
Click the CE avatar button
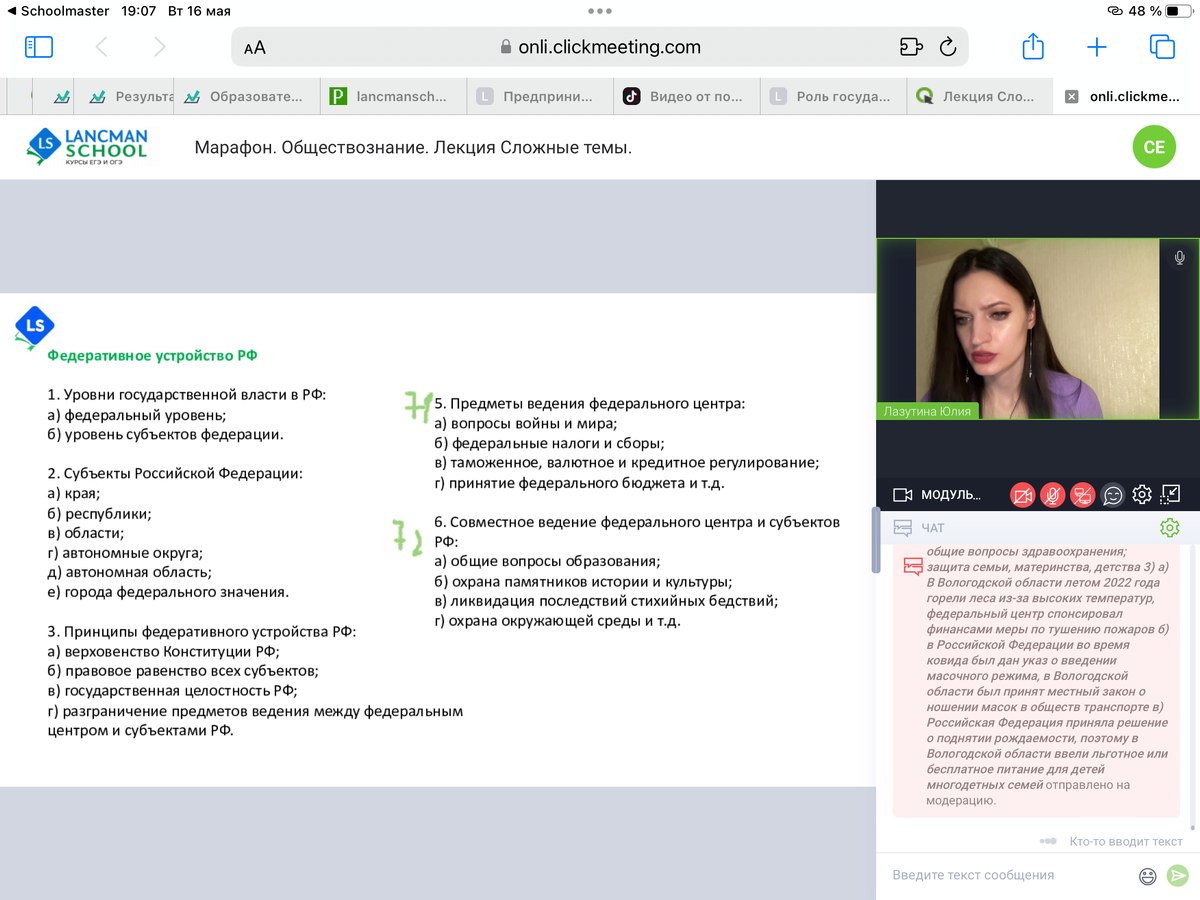point(1155,147)
